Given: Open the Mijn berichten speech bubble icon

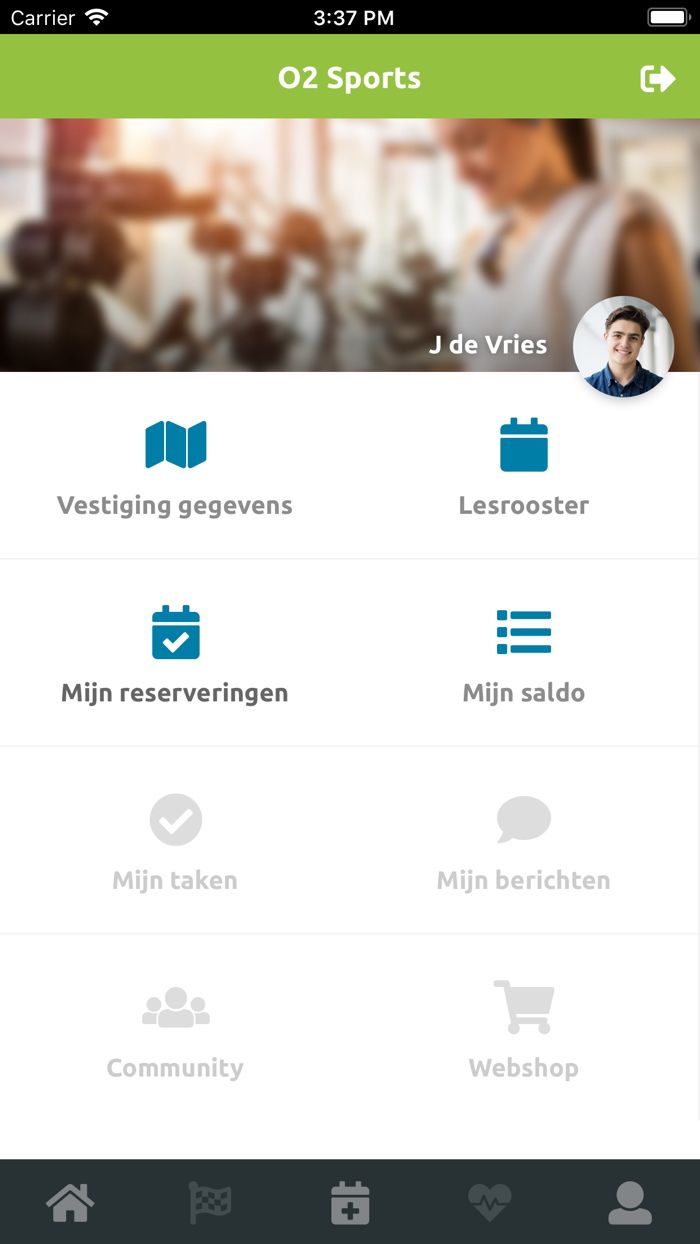Looking at the screenshot, I should (524, 820).
